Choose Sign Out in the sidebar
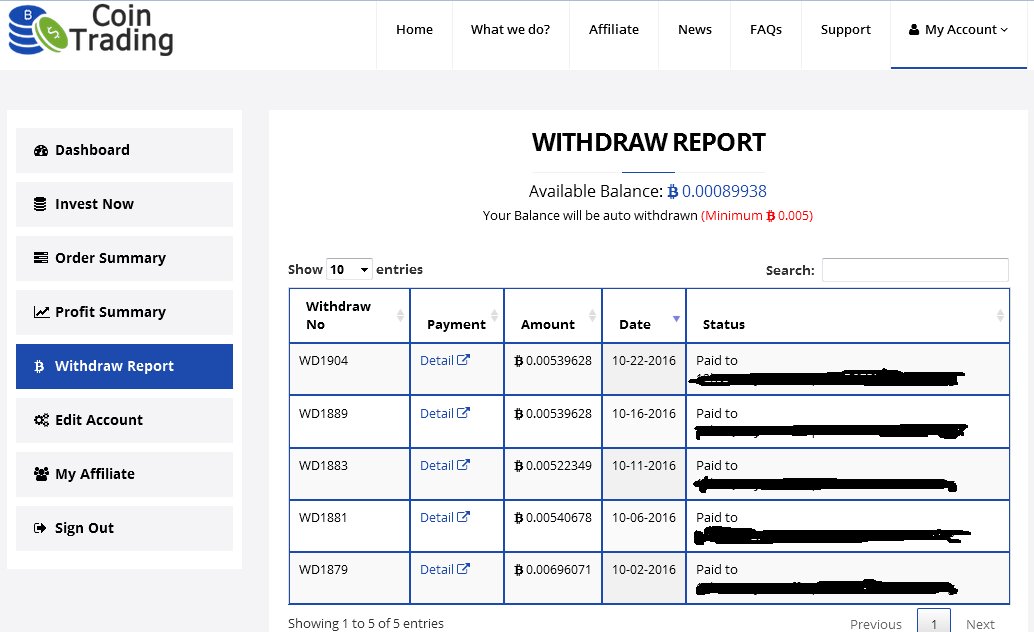 (124, 528)
